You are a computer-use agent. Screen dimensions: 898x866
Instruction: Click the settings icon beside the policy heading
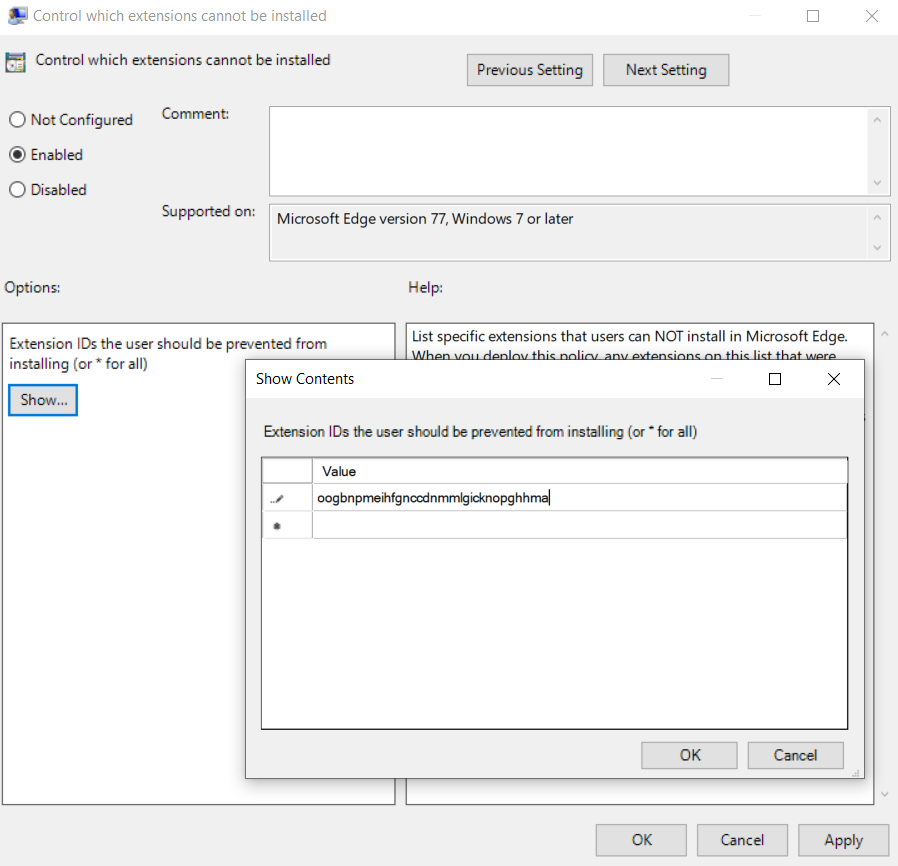(x=15, y=61)
